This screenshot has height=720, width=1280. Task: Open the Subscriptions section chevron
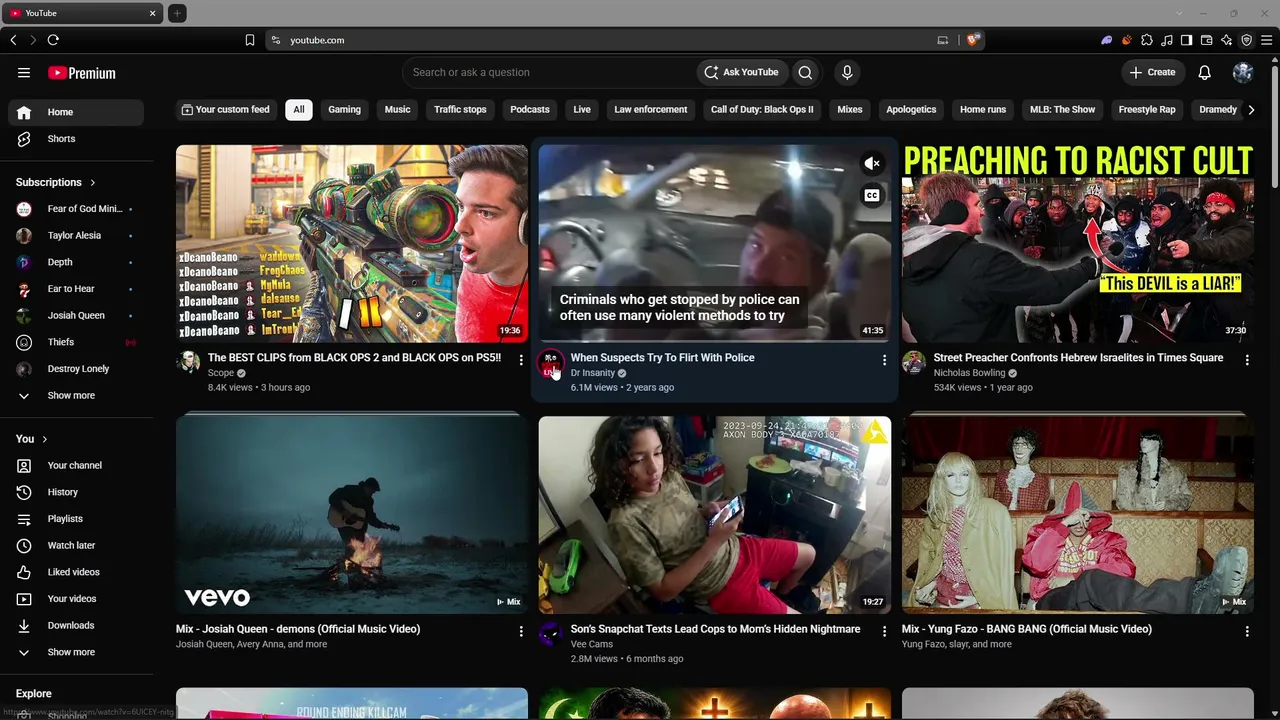[x=92, y=183]
